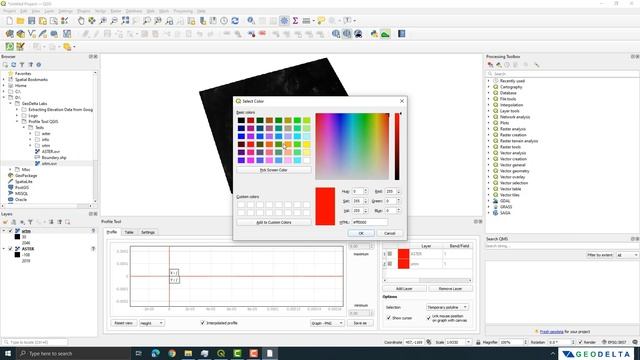Click the green Terrain Profile plugin icon

385,34
